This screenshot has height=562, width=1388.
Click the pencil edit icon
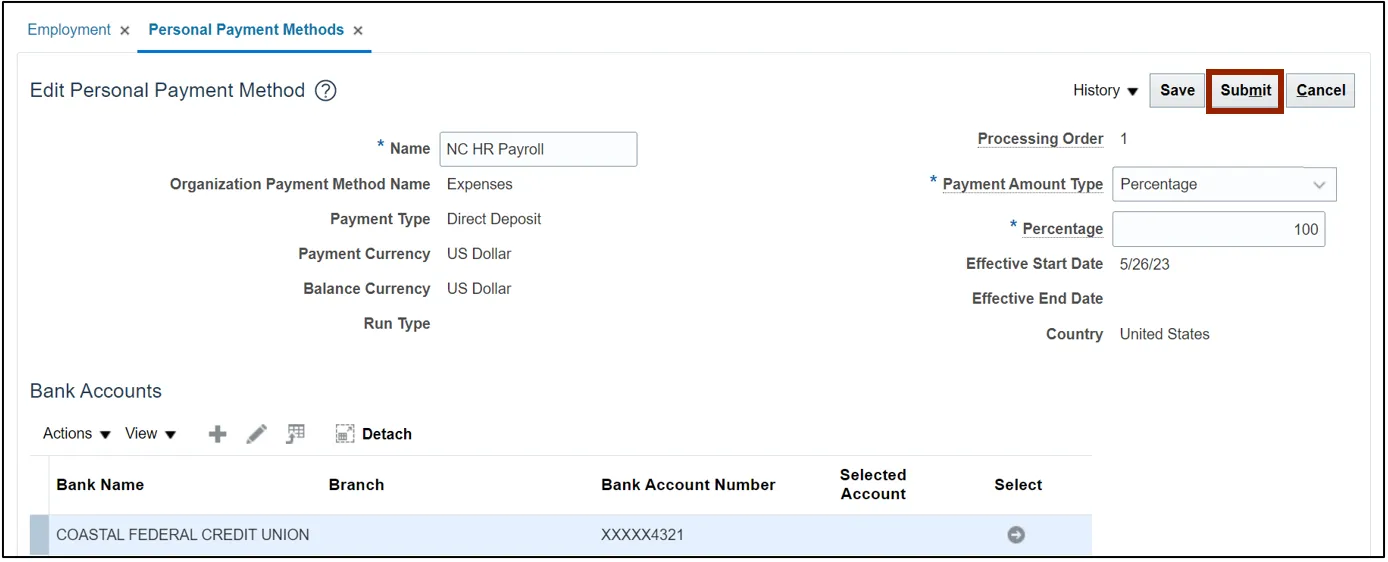click(257, 434)
